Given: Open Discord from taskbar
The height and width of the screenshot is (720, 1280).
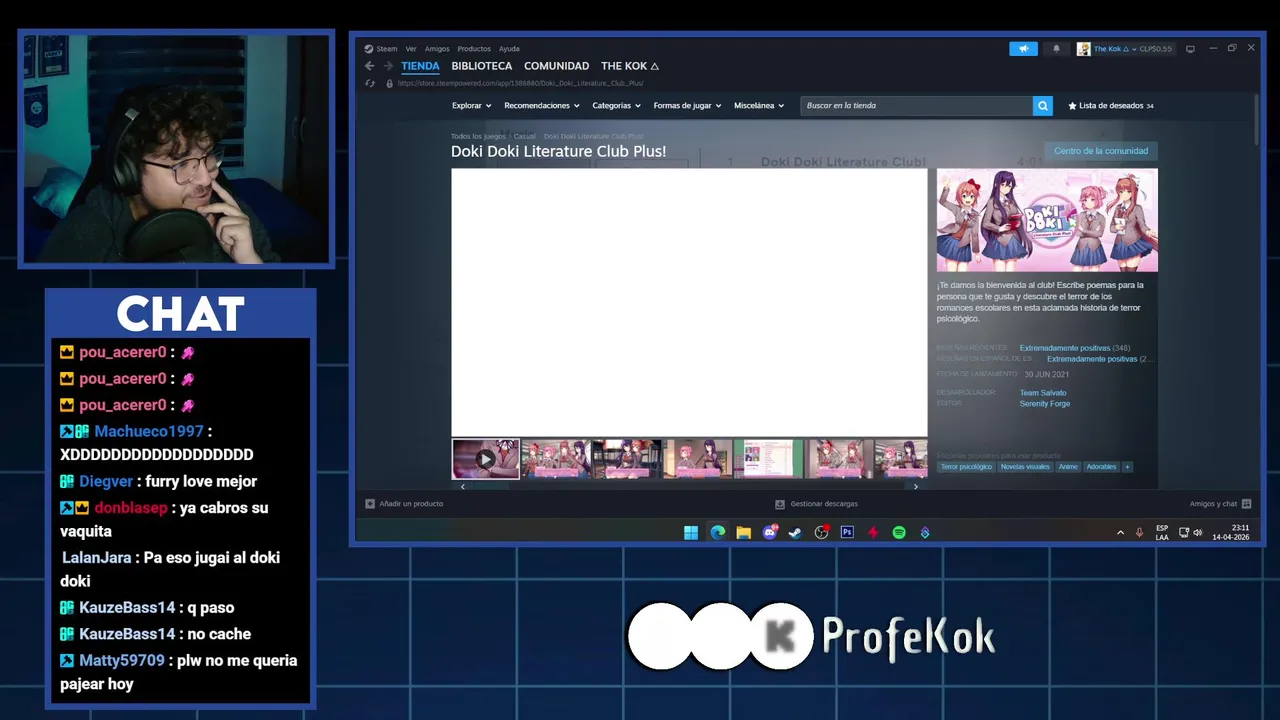Looking at the screenshot, I should point(769,533).
